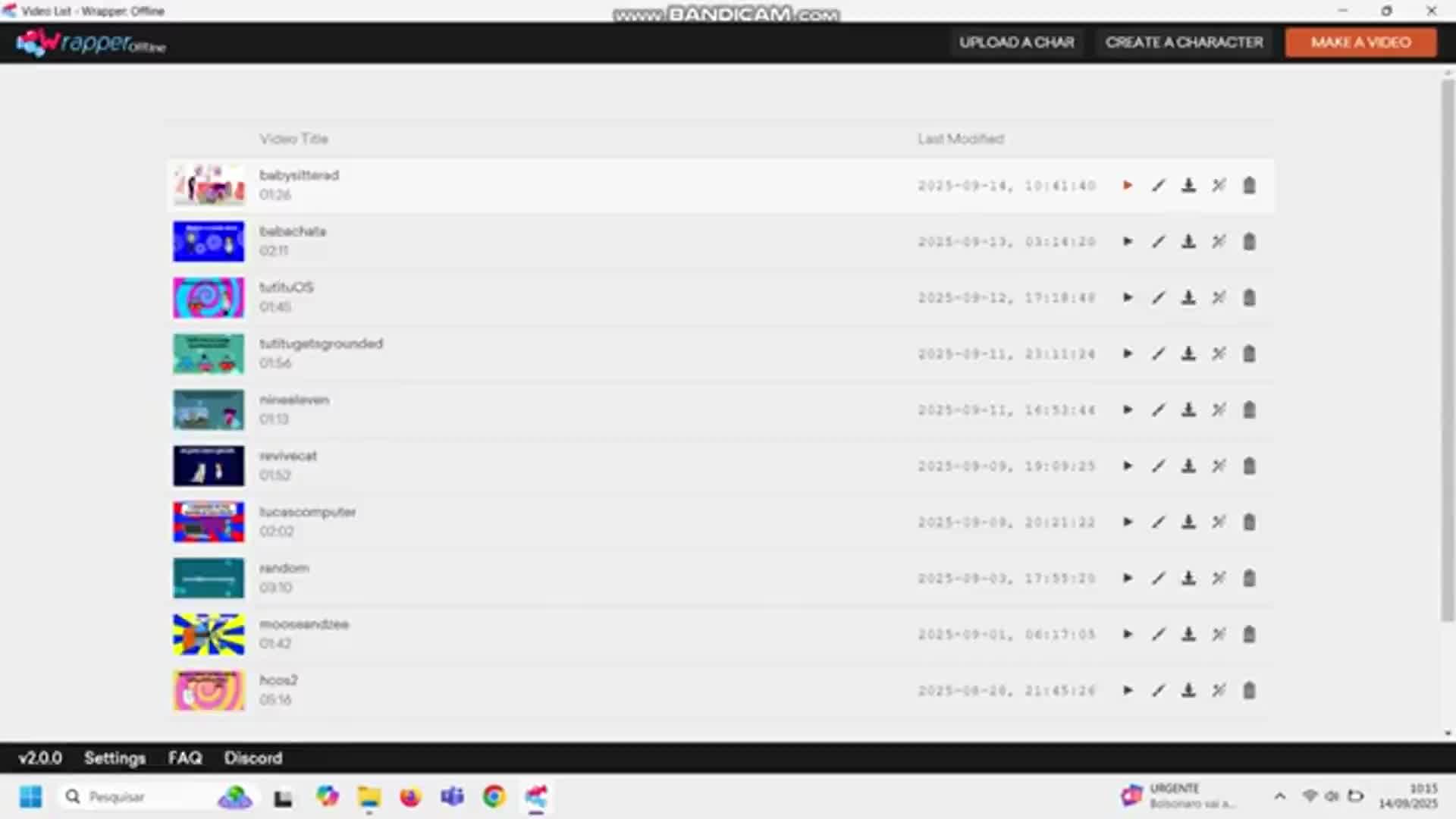Click the Wrapper Offline logo
1456x819 pixels.
pyautogui.click(x=91, y=42)
